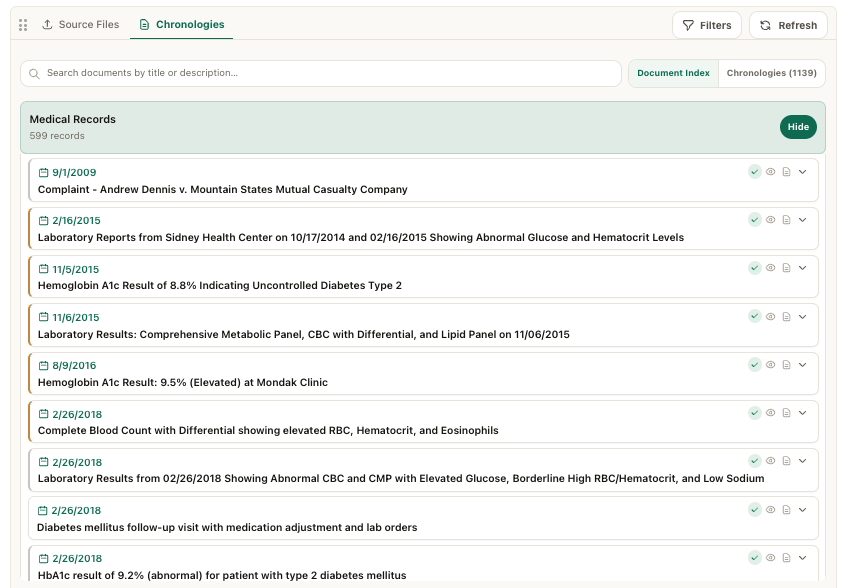This screenshot has width=841, height=588.
Task: Select the 2/16/2015 date label
Action: (x=76, y=220)
